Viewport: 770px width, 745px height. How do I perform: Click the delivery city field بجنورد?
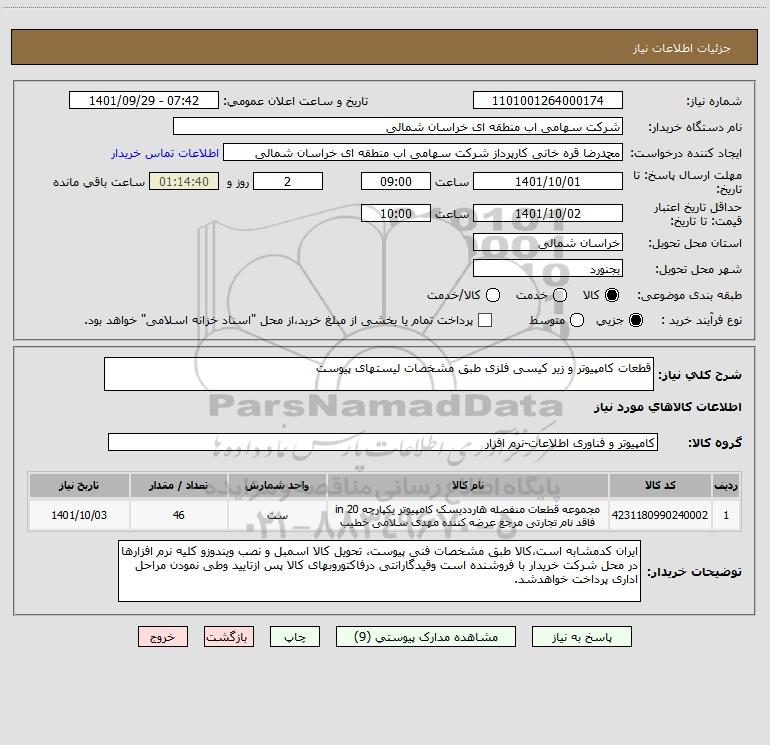548,269
